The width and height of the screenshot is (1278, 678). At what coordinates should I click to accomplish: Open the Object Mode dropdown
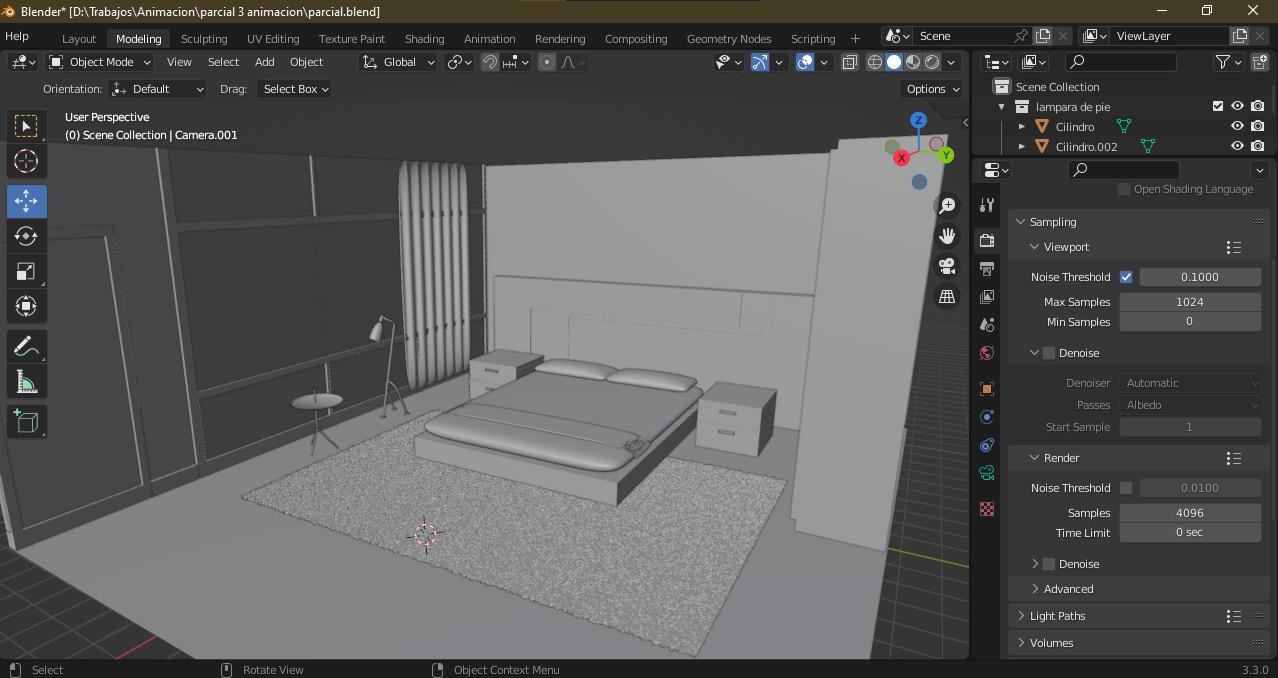coord(100,62)
